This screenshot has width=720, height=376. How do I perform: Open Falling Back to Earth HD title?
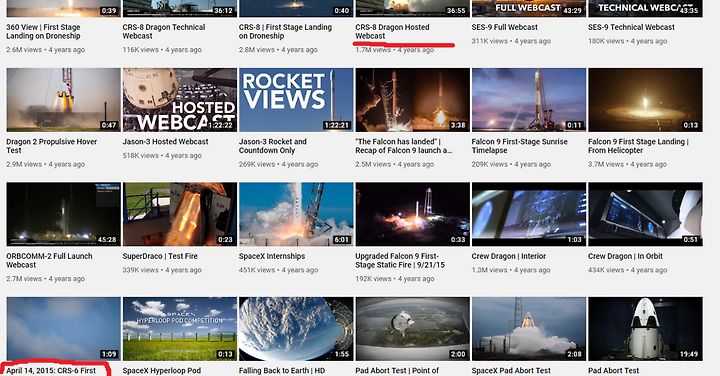(282, 370)
